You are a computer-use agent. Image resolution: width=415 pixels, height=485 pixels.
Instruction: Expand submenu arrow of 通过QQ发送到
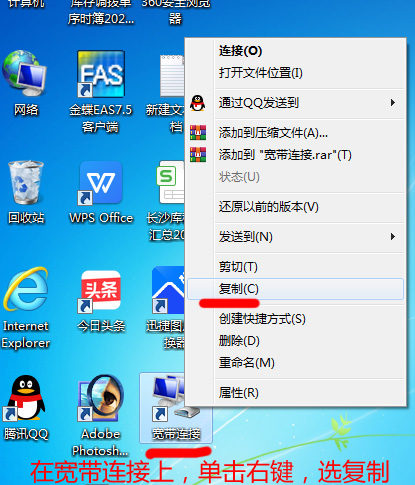point(393,103)
